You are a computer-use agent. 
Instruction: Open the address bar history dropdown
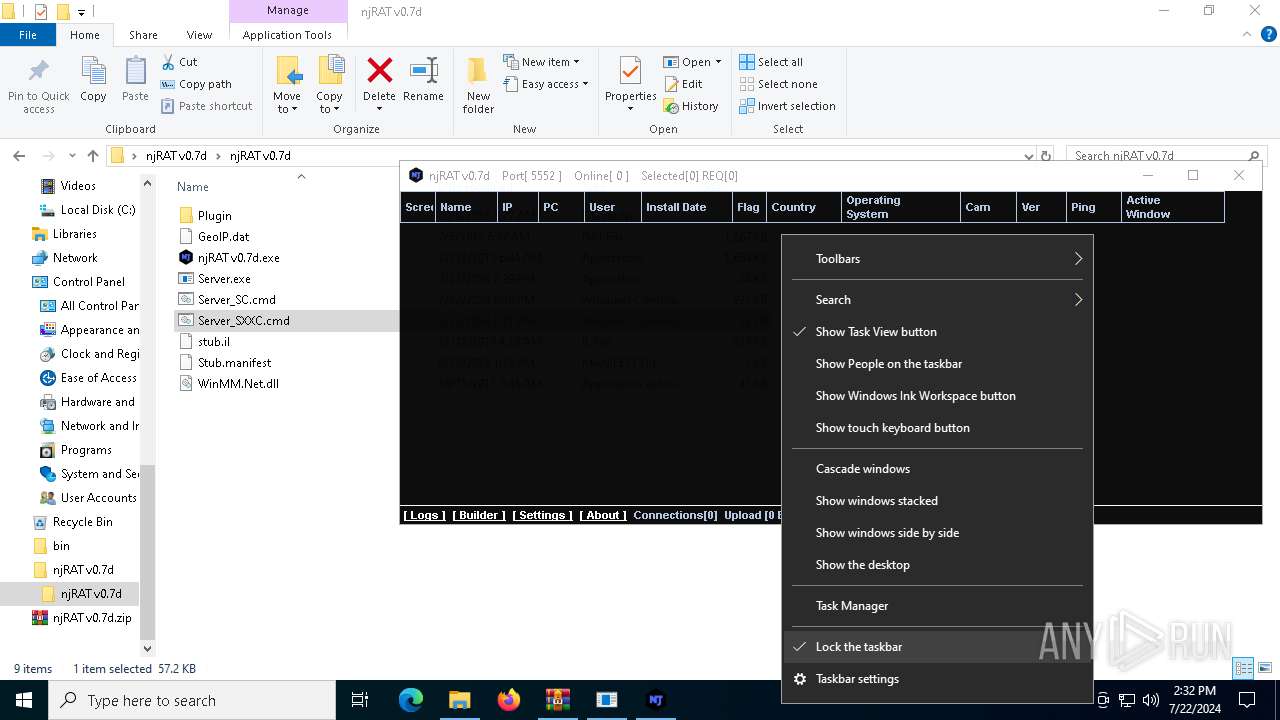pos(1029,156)
